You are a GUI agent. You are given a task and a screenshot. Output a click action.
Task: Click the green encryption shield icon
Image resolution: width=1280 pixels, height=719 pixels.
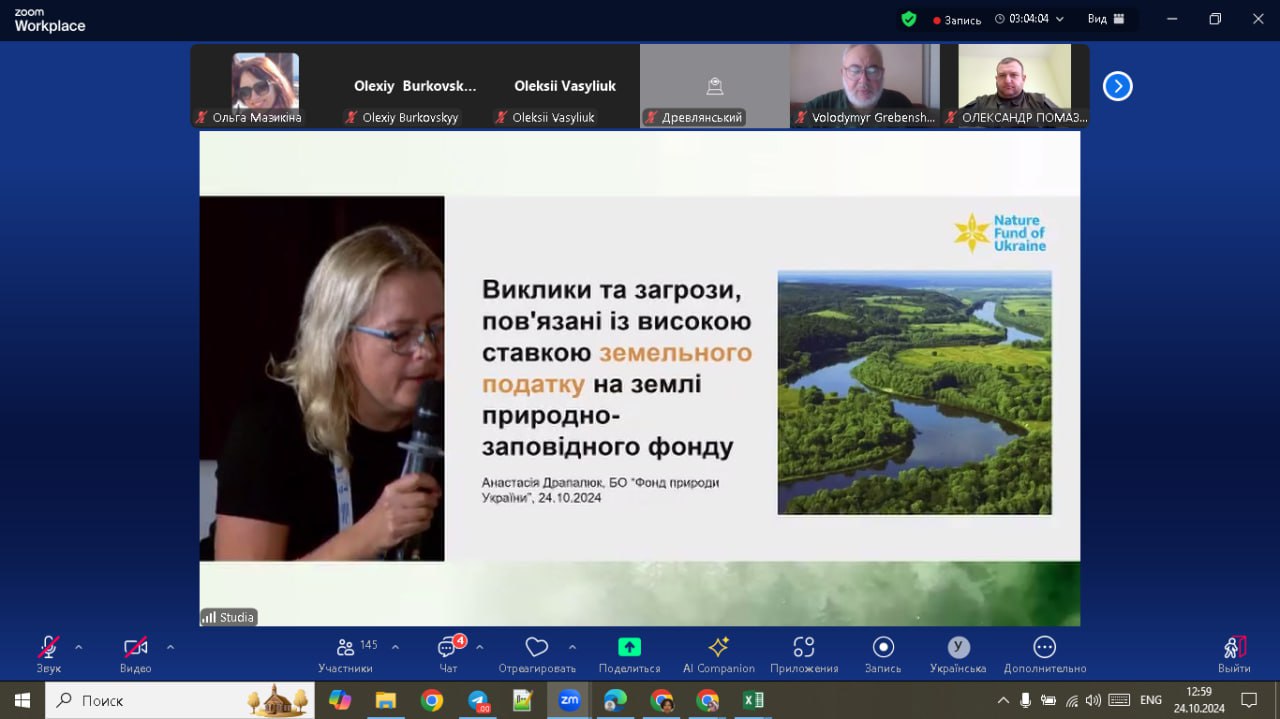(908, 19)
